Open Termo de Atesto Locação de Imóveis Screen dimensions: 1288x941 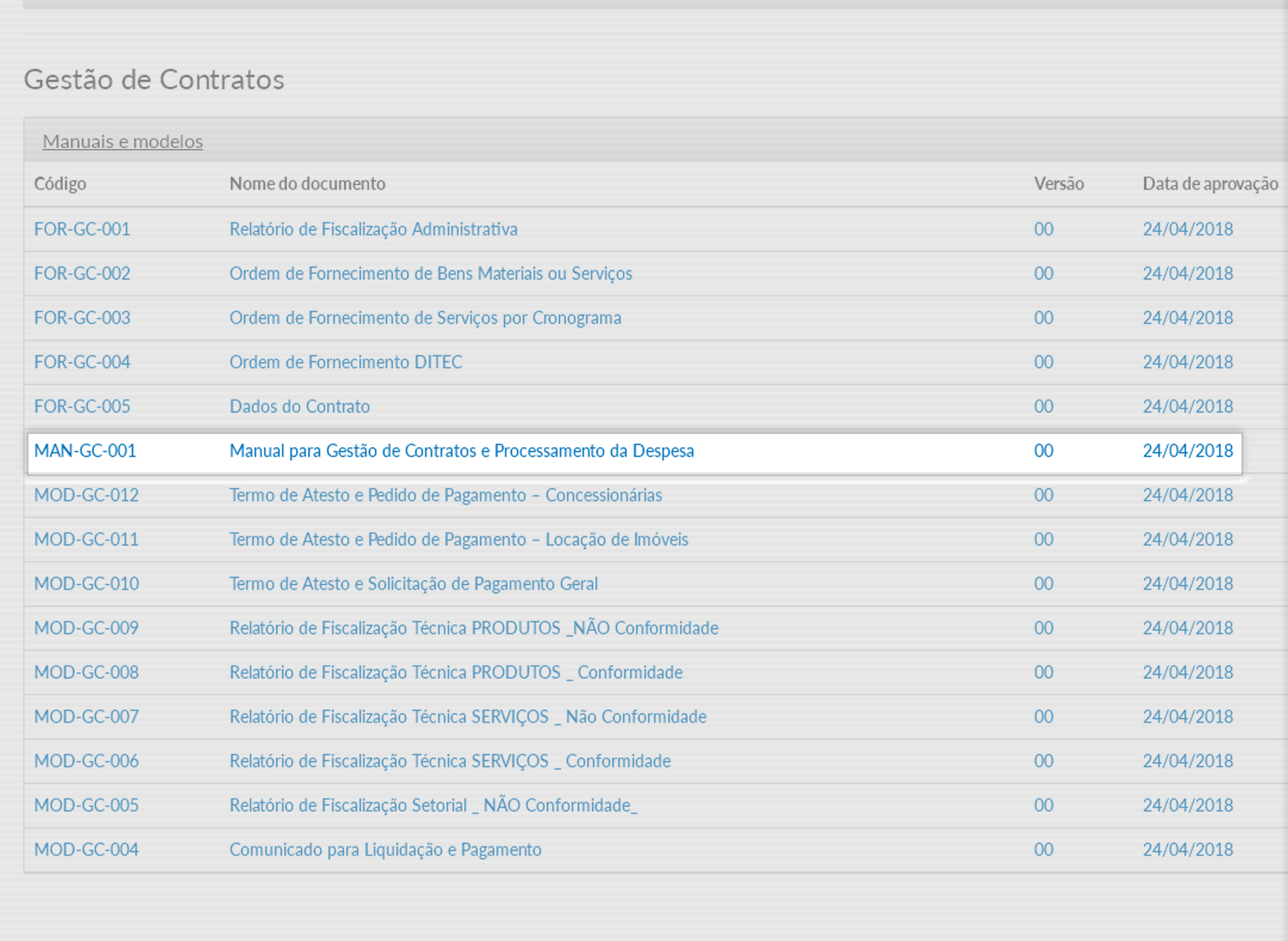click(x=458, y=539)
